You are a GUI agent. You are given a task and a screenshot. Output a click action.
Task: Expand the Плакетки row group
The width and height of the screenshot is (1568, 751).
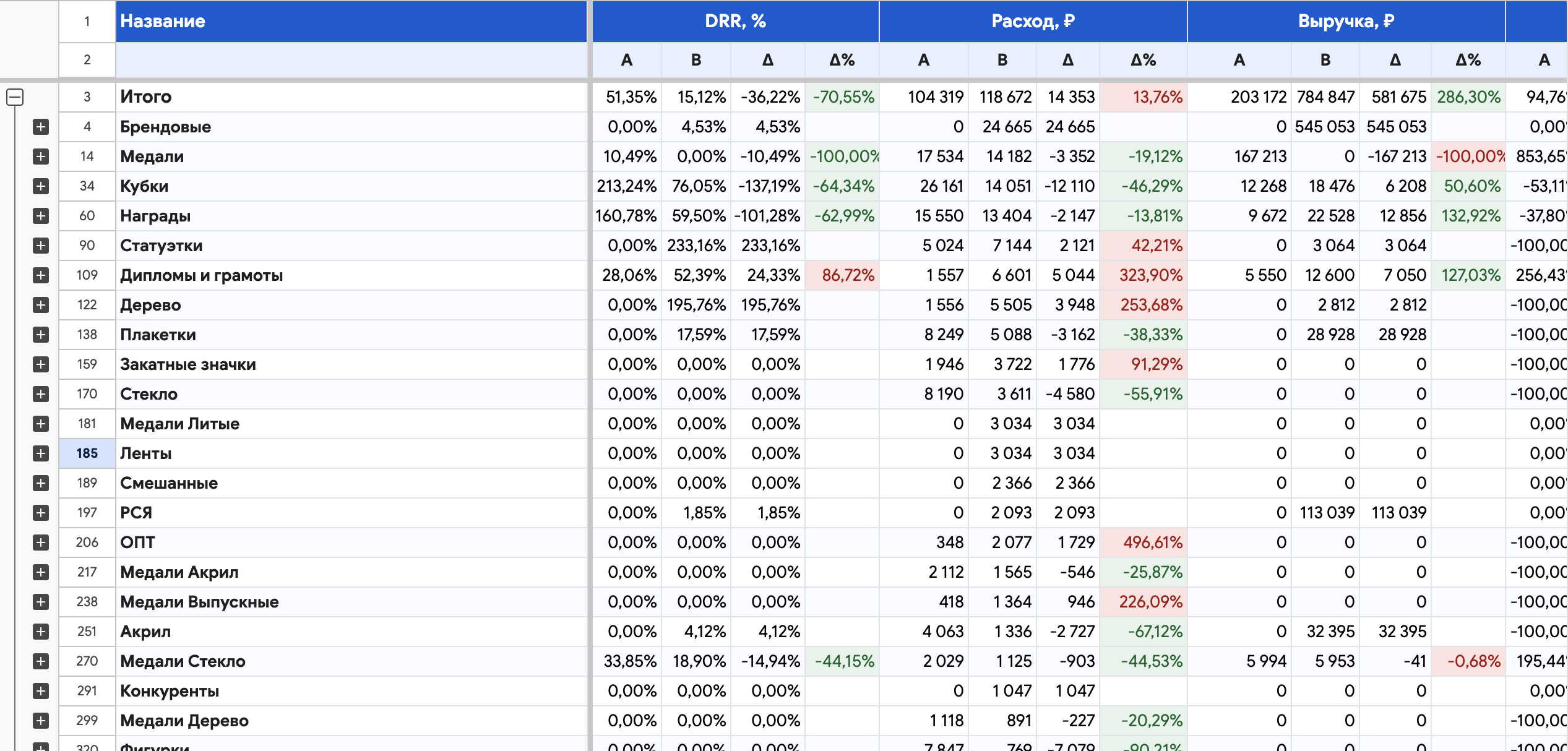[41, 335]
